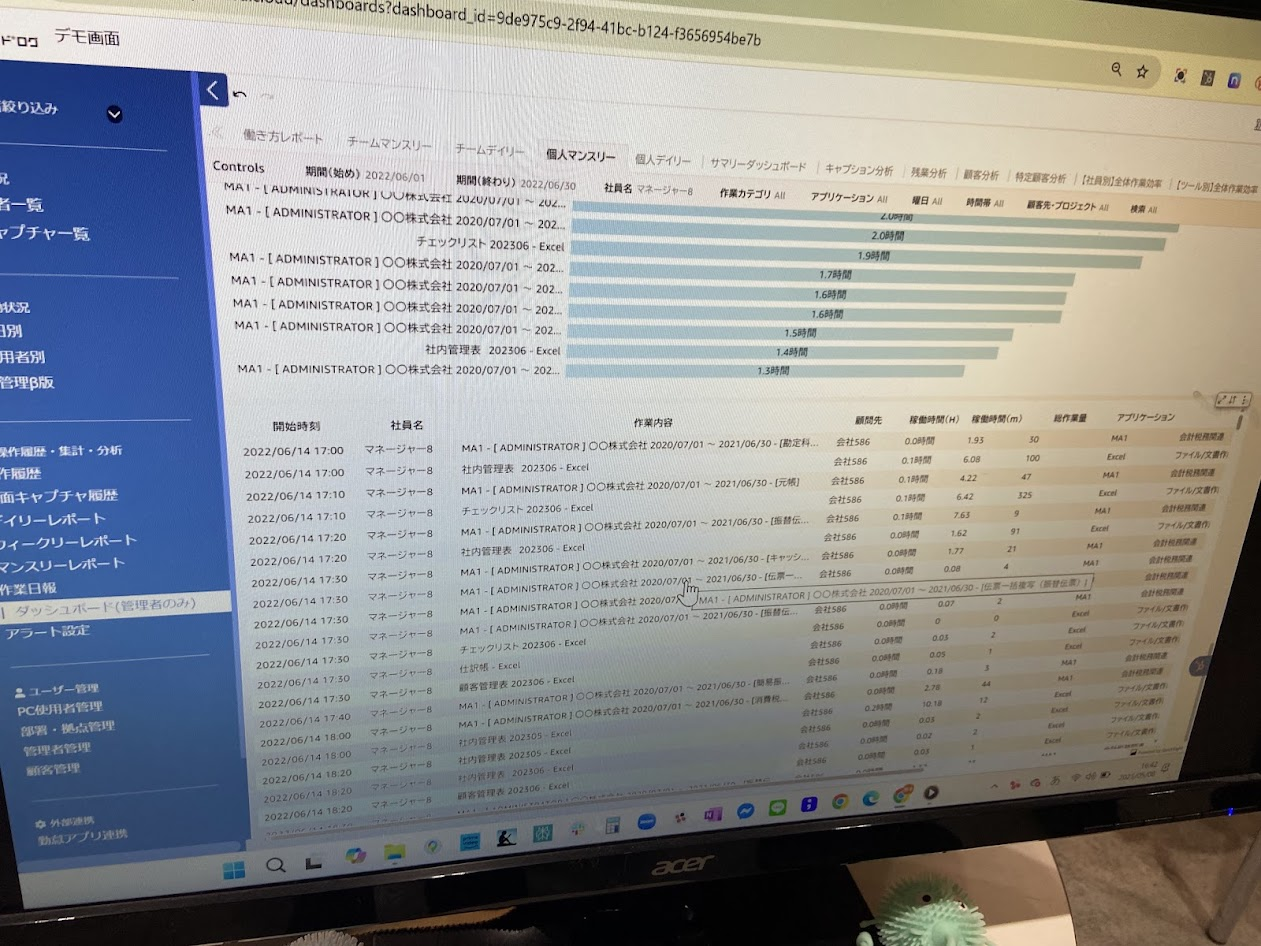Open OneNote from the taskbar
The width and height of the screenshot is (1261, 946).
712,815
